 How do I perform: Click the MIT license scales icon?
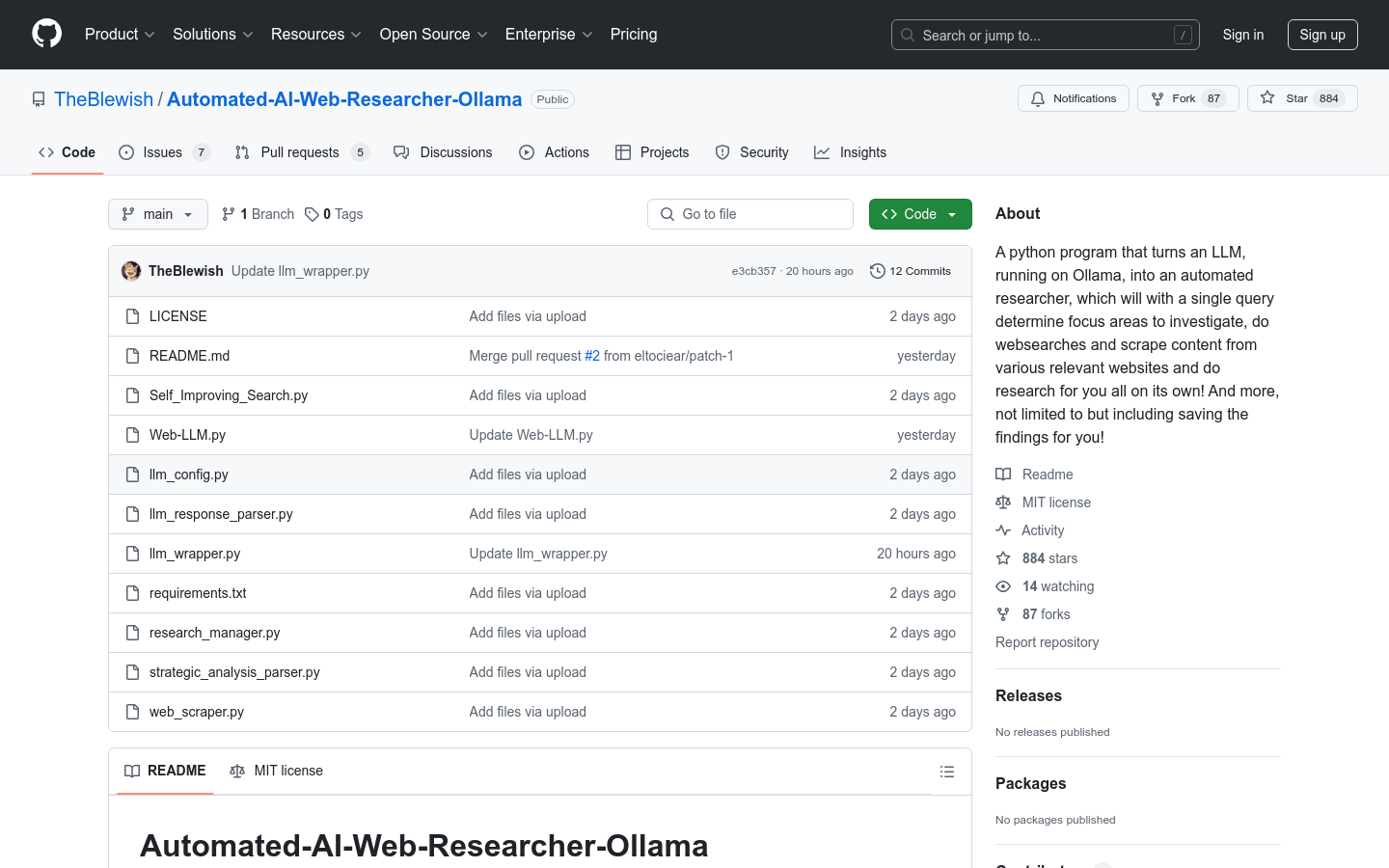click(1003, 502)
